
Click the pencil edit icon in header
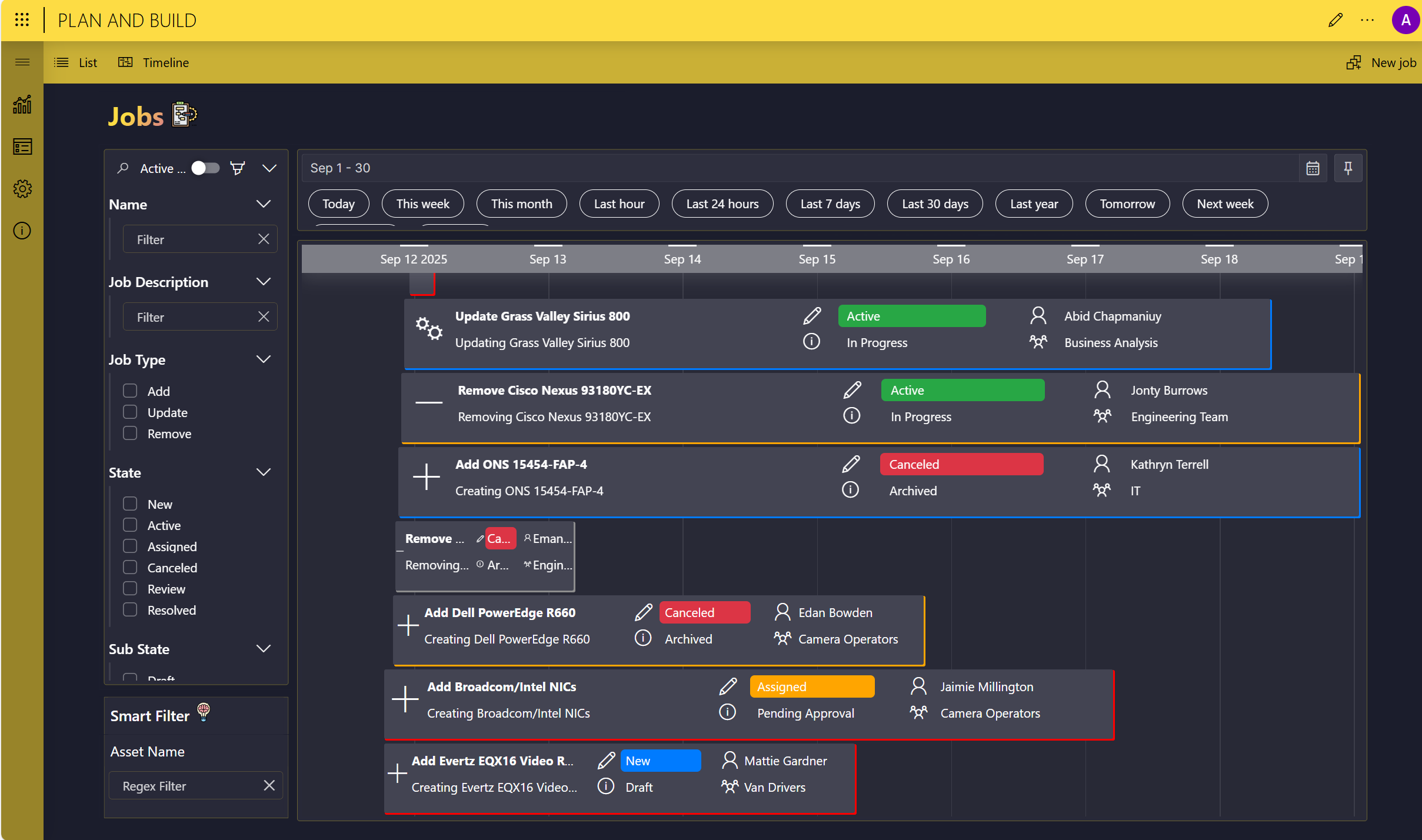[1335, 20]
